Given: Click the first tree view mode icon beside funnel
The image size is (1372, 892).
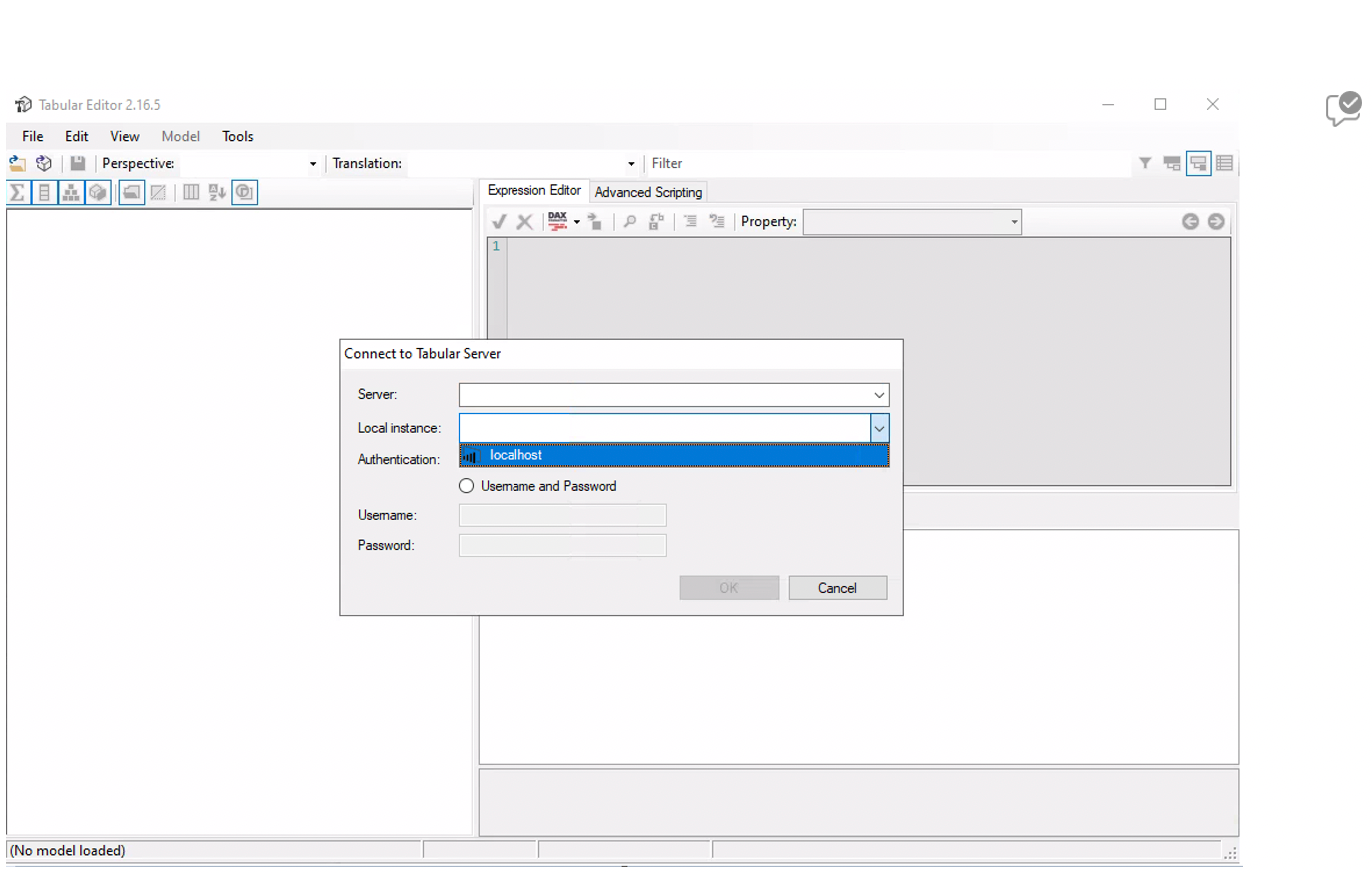Looking at the screenshot, I should click(1172, 163).
